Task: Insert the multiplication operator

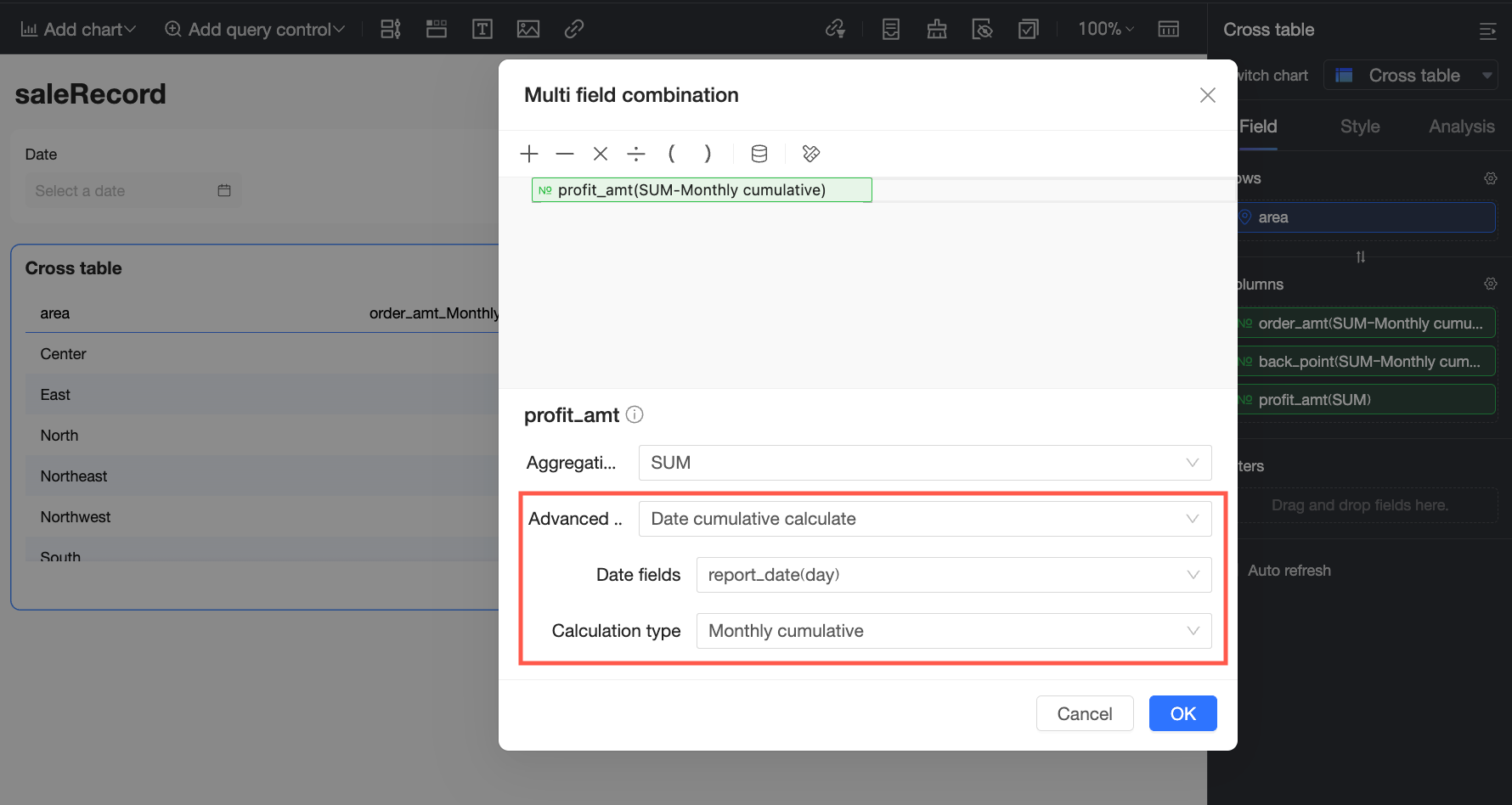Action: (601, 154)
